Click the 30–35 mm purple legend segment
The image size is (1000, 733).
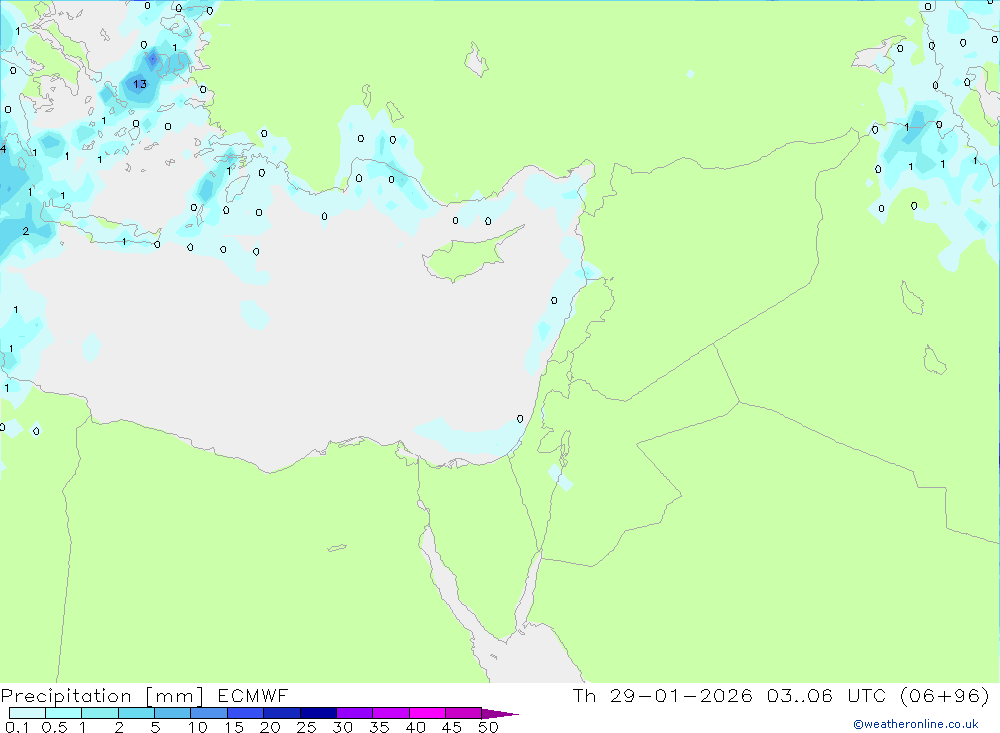click(x=355, y=713)
